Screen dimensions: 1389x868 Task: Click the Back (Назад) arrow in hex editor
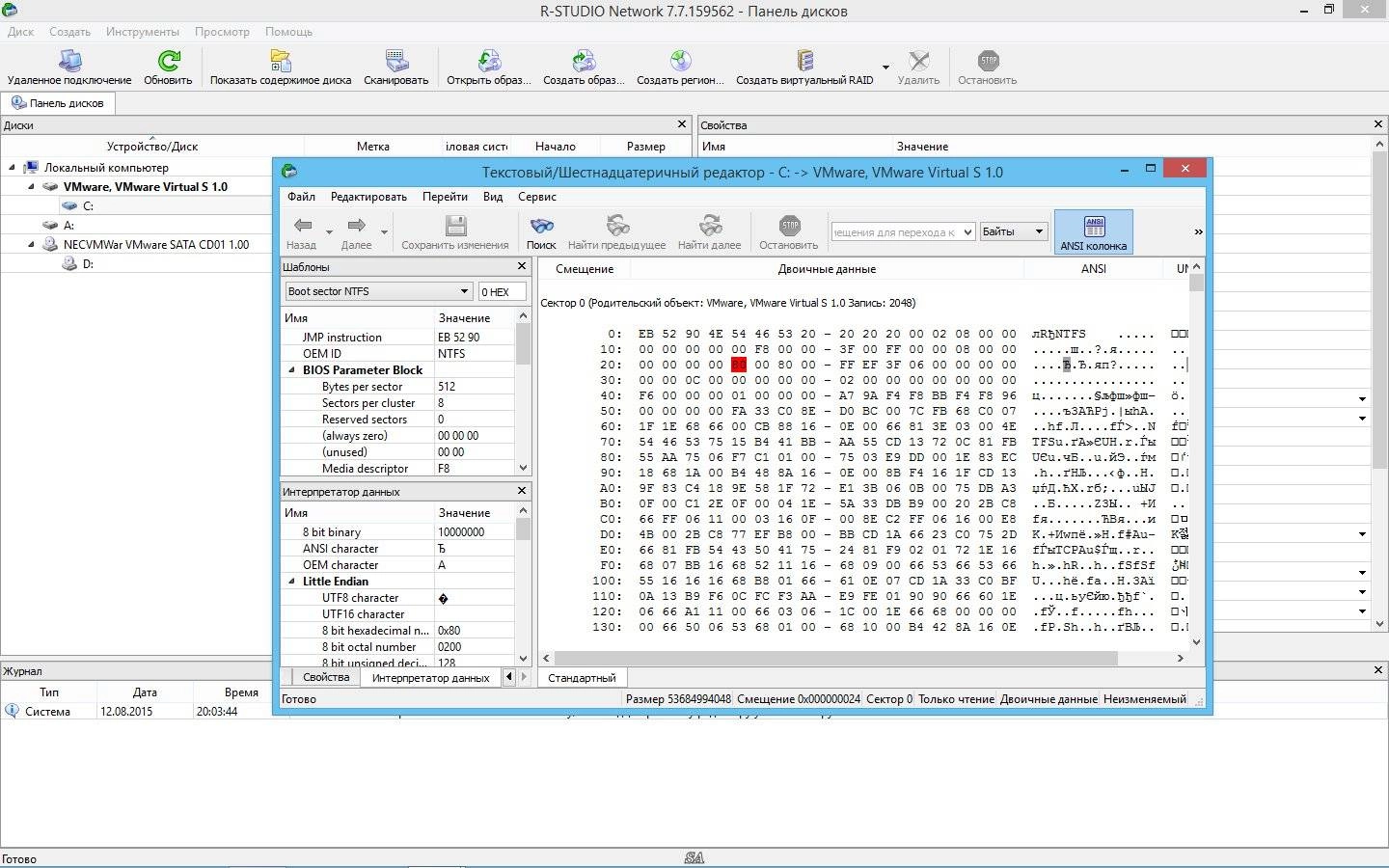(302, 226)
